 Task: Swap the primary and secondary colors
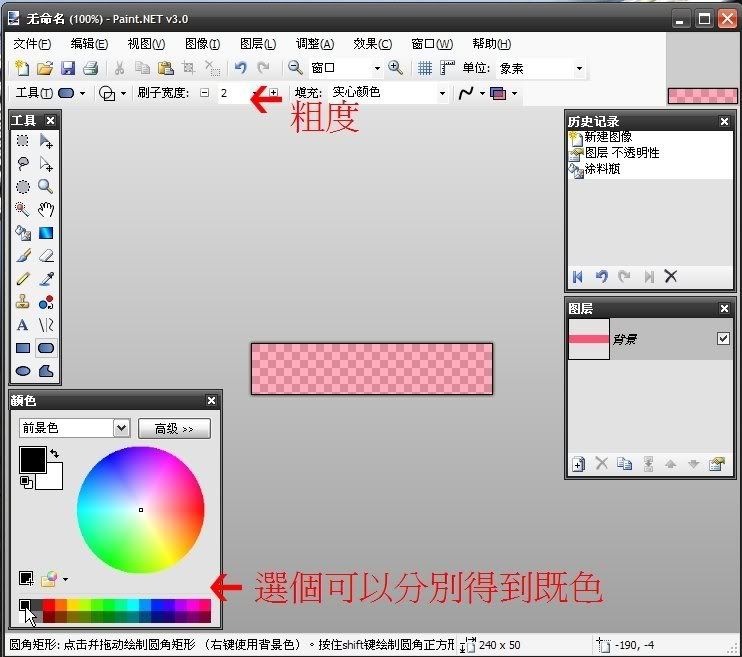point(54,453)
